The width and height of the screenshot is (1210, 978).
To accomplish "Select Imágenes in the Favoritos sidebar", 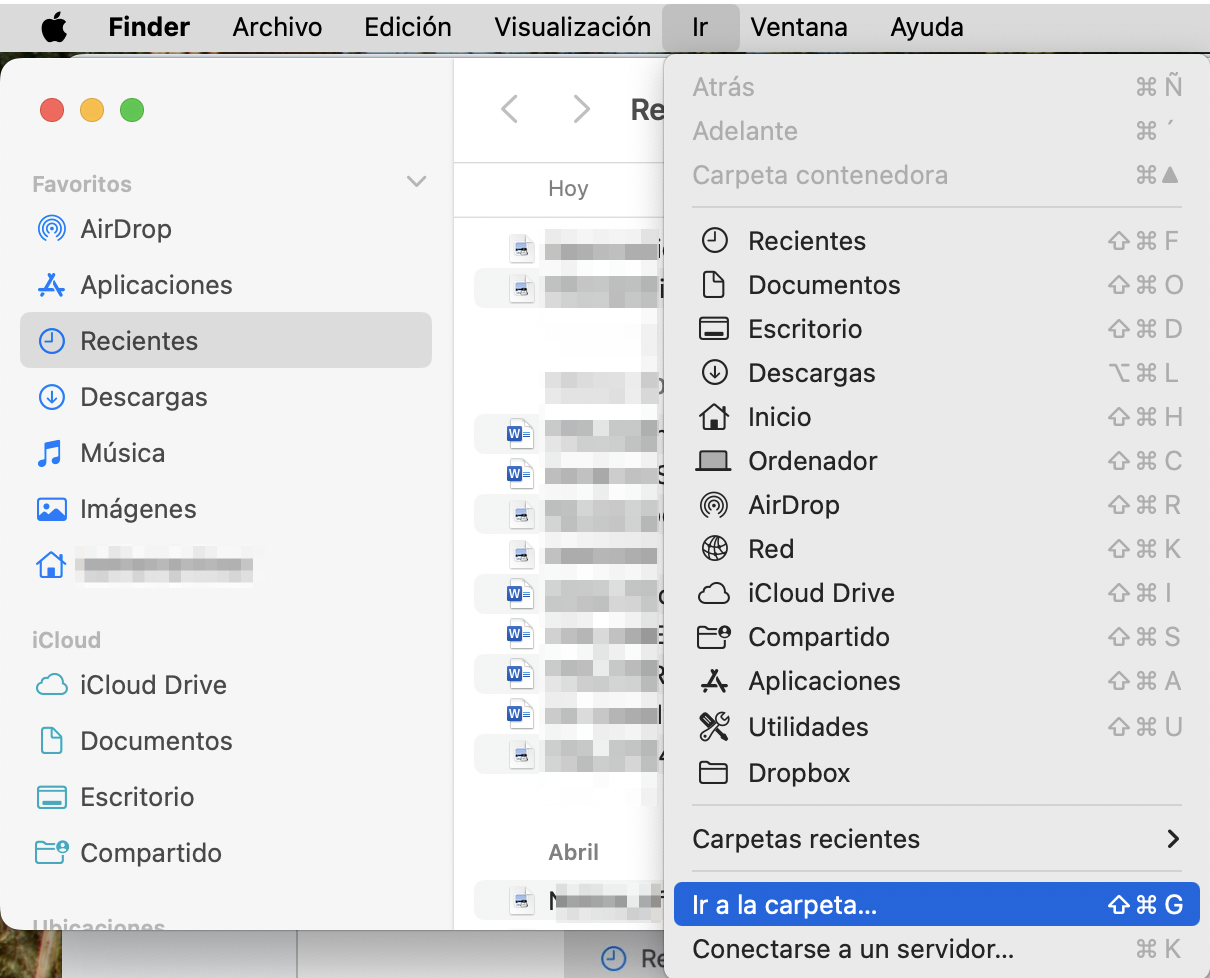I will (x=226, y=509).
